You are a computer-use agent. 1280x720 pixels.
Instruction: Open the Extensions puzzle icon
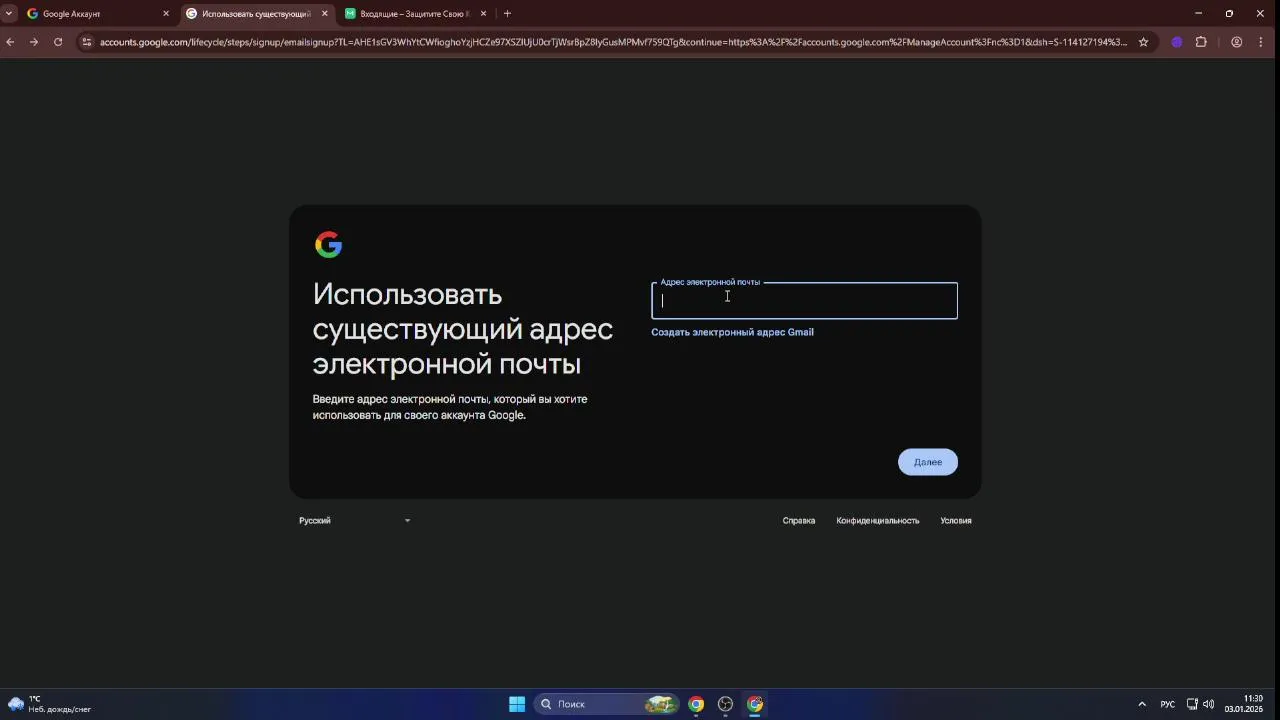click(x=1201, y=42)
